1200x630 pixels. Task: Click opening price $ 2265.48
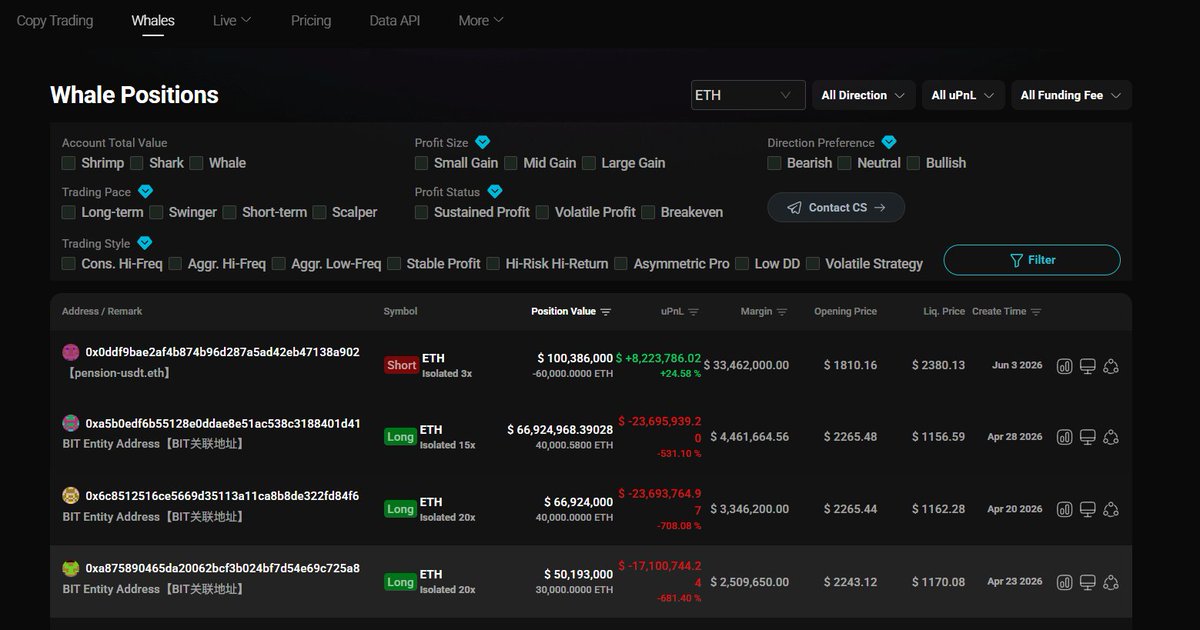click(850, 437)
